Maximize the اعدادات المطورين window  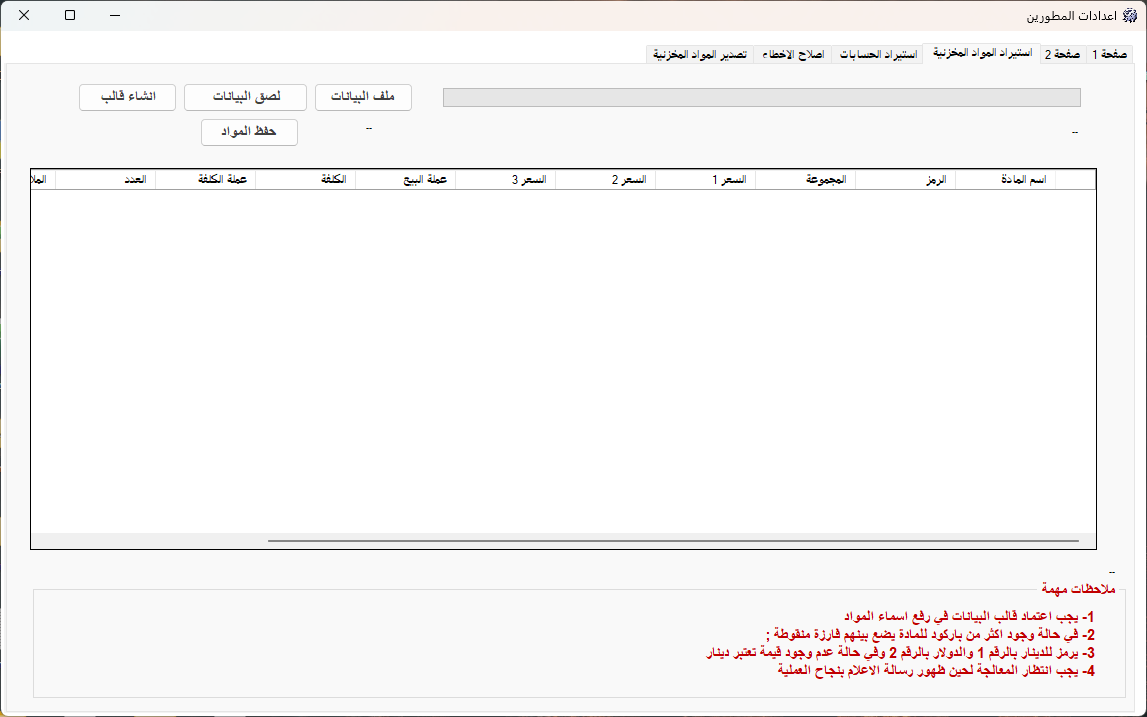pyautogui.click(x=70, y=15)
